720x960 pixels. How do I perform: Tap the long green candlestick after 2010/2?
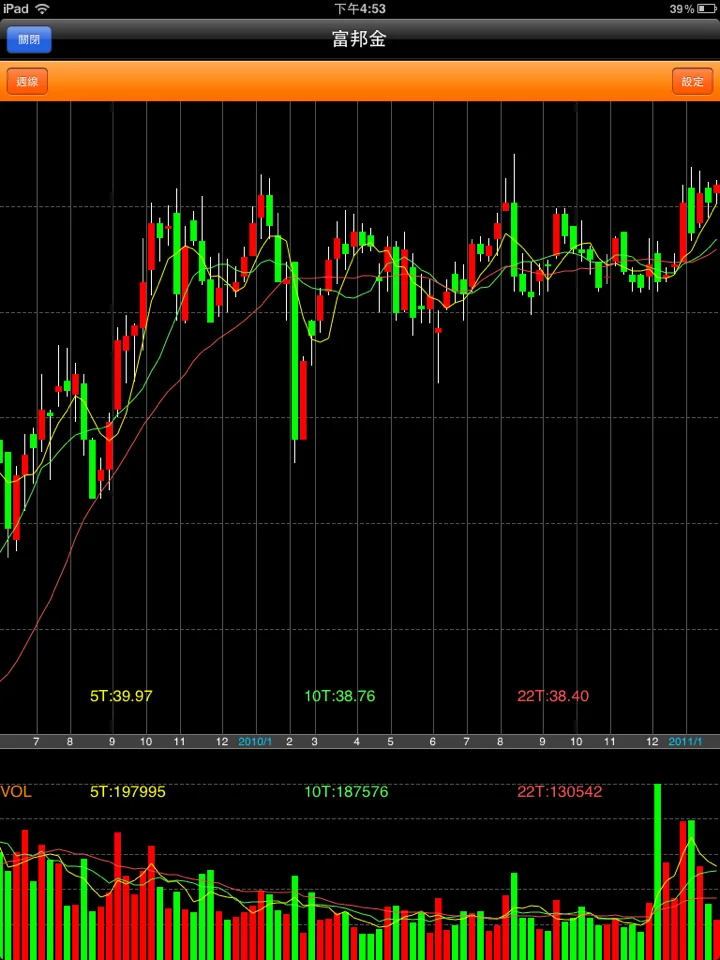294,351
